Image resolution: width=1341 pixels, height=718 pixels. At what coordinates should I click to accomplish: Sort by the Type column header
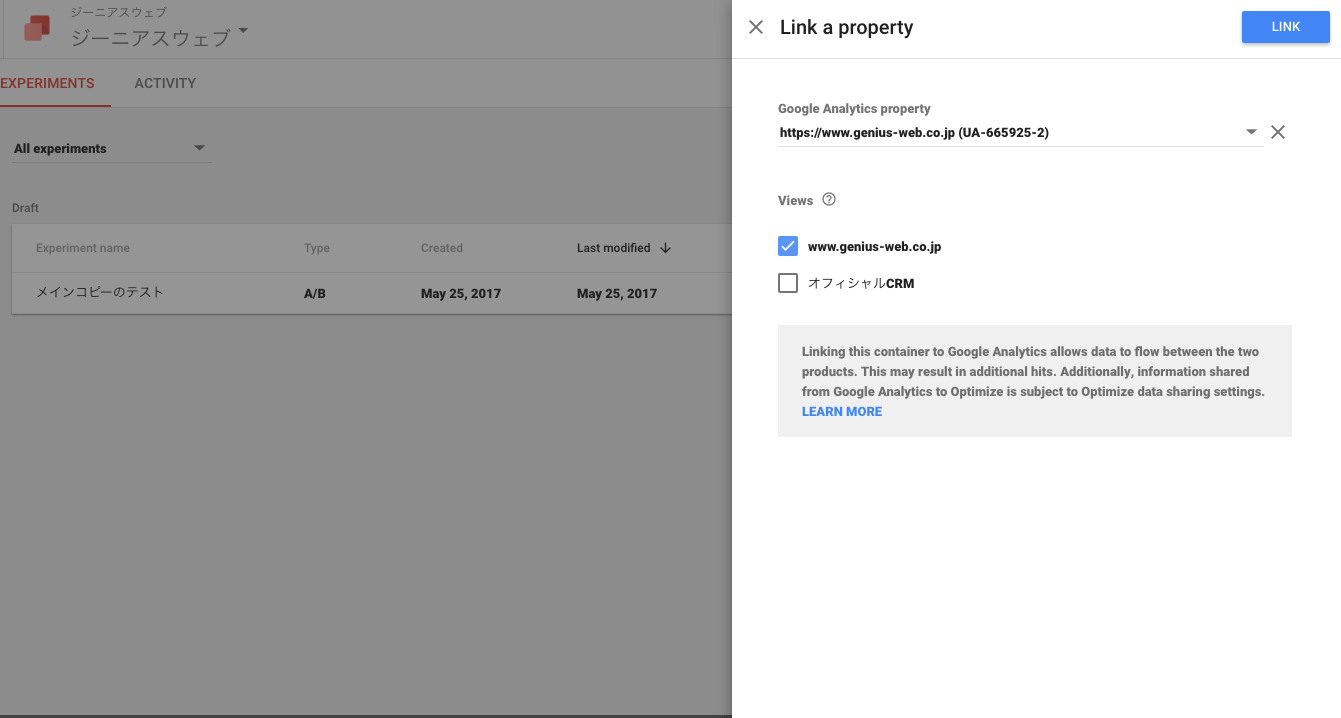[x=317, y=248]
